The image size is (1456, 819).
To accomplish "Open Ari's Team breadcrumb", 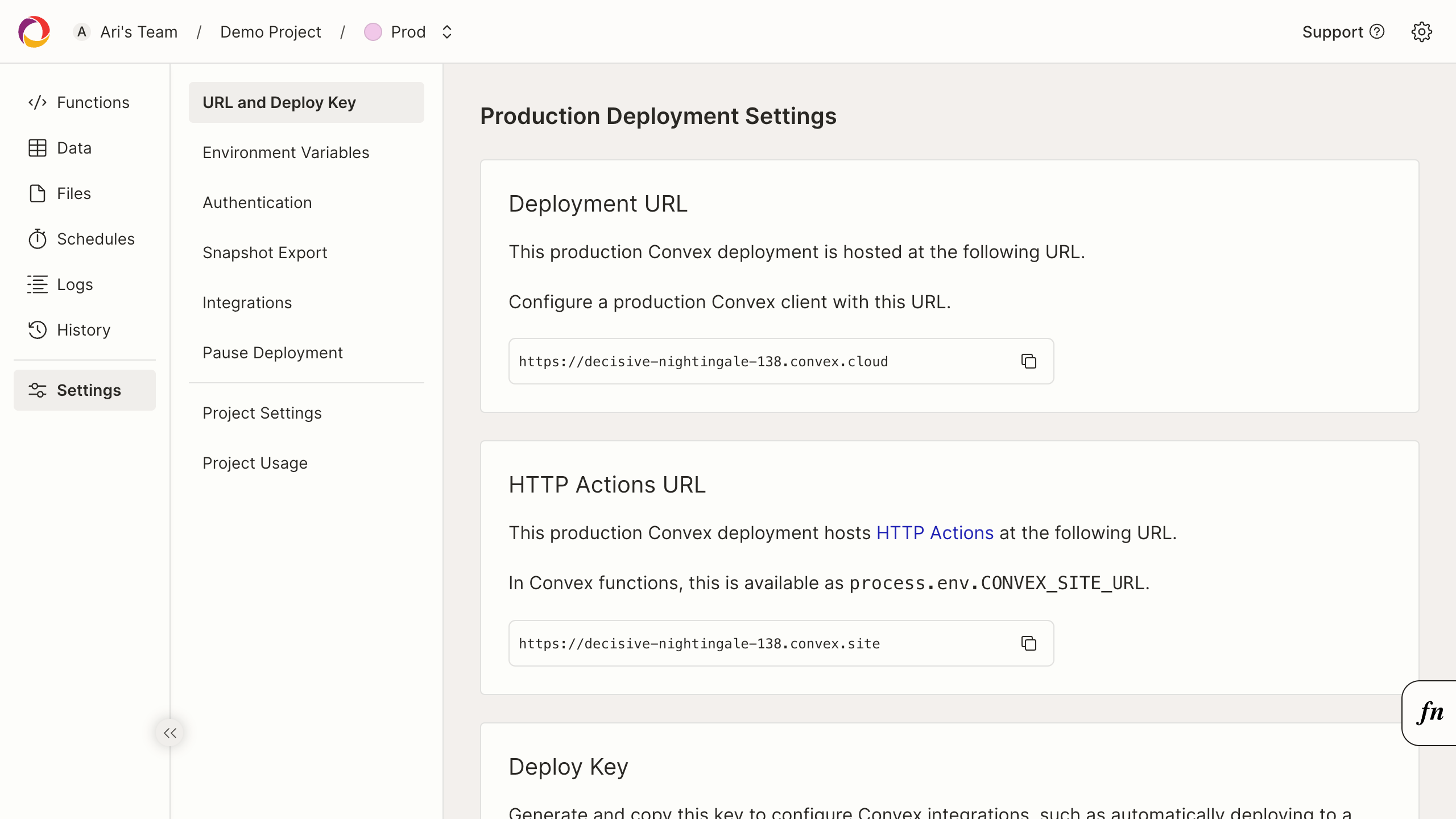I will pyautogui.click(x=139, y=32).
